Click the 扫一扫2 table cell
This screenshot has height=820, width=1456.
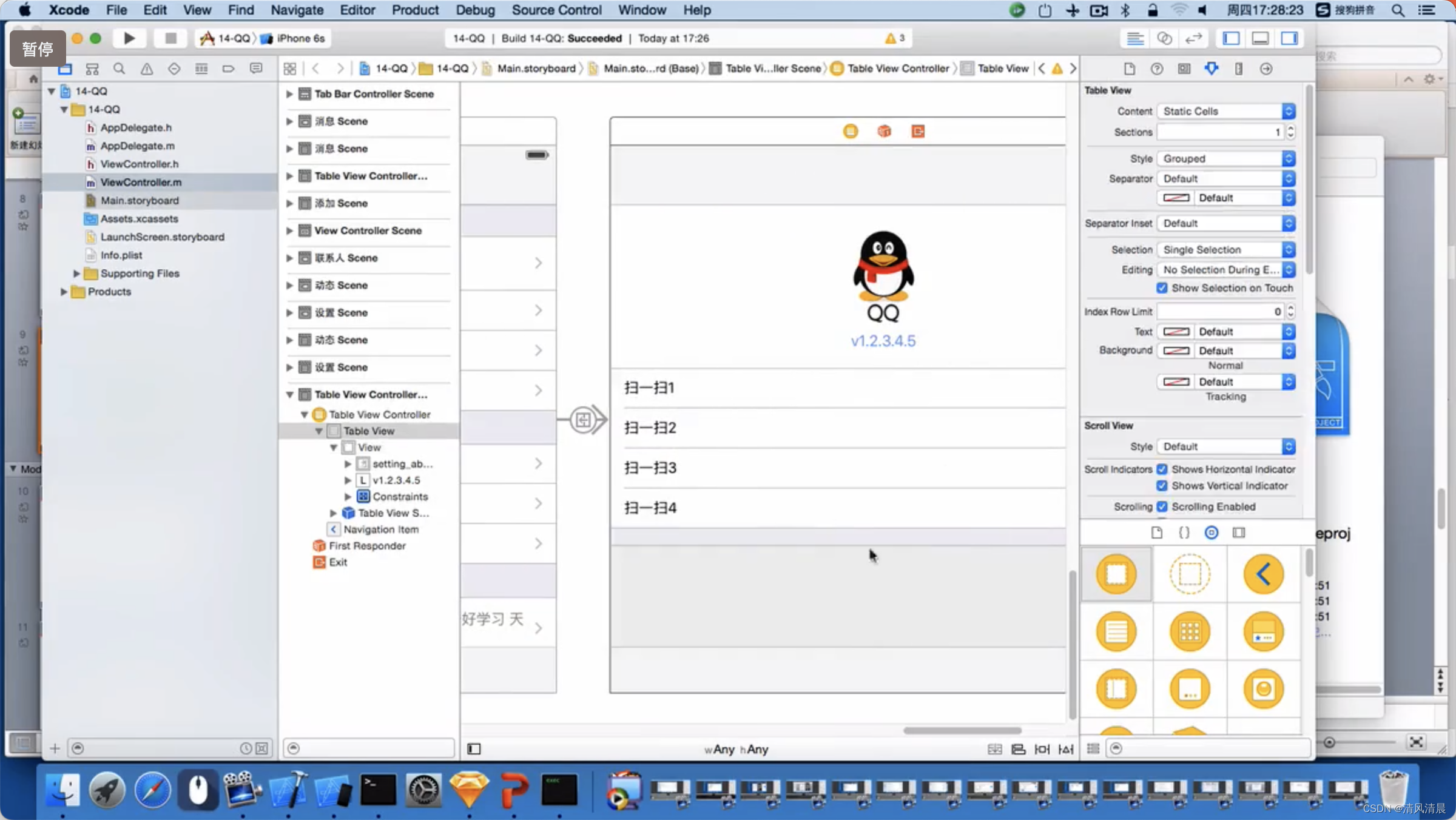838,428
